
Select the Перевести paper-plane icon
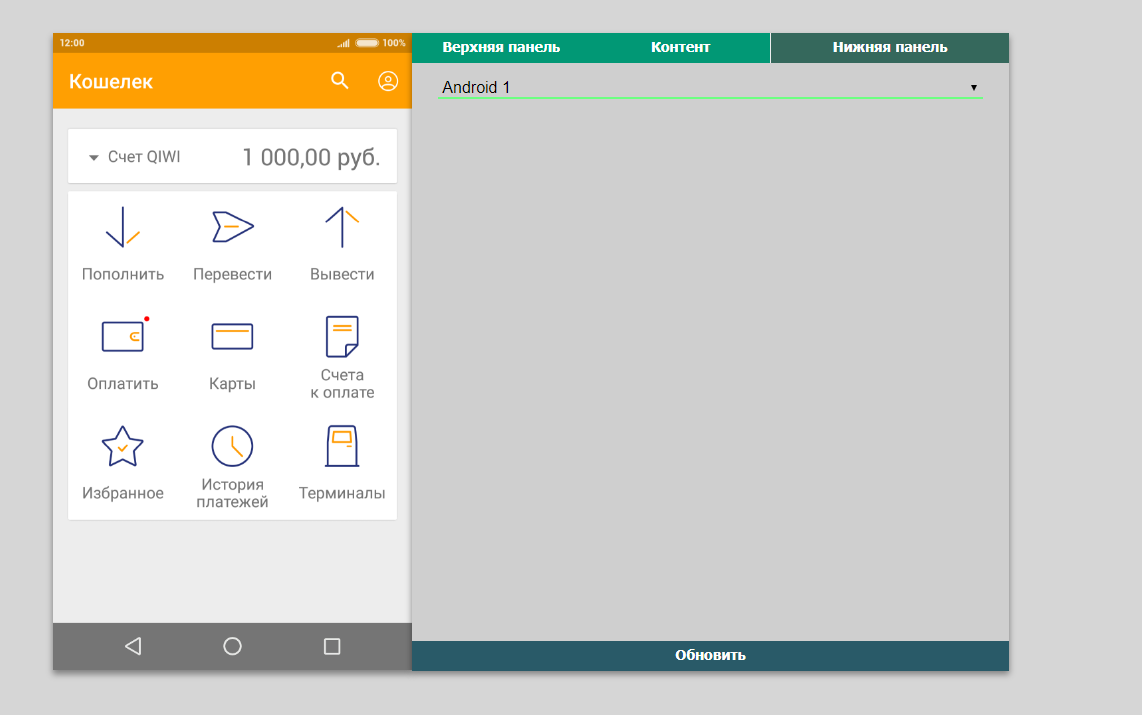(232, 226)
